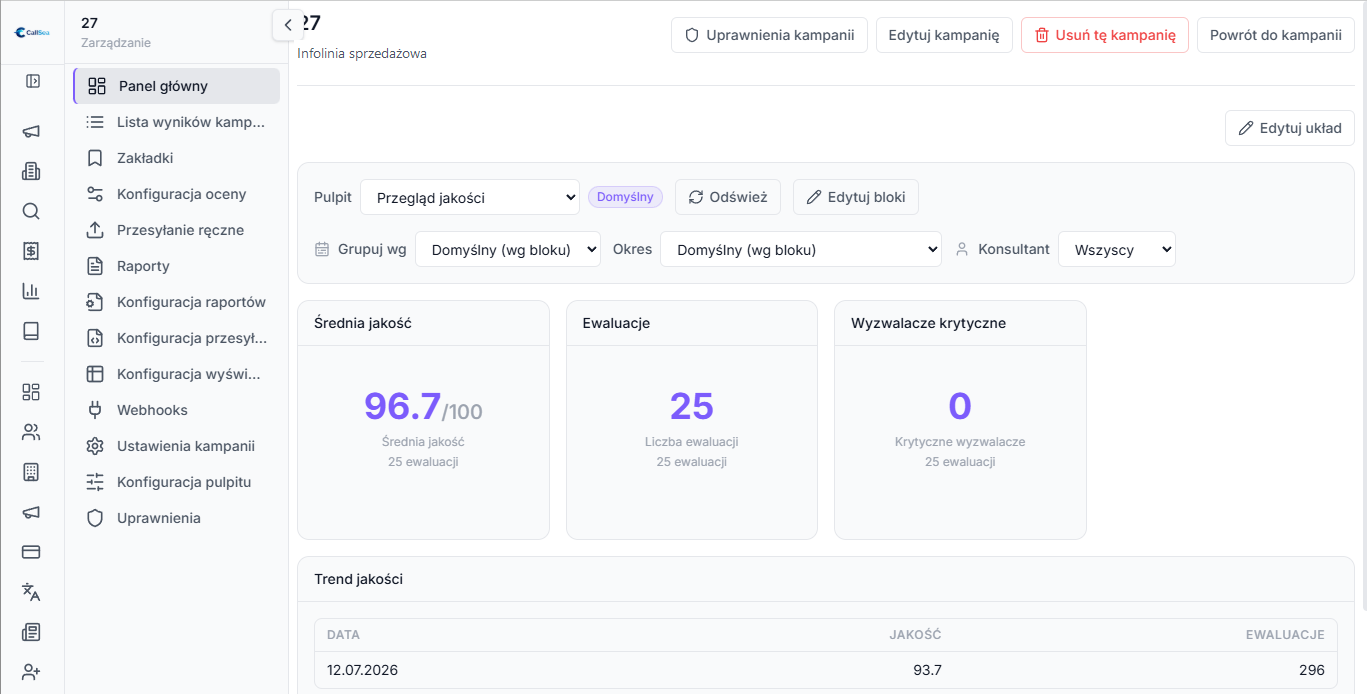This screenshot has height=694, width=1367.
Task: Open Konfiguracja wyświetlania item
Action: [177, 374]
